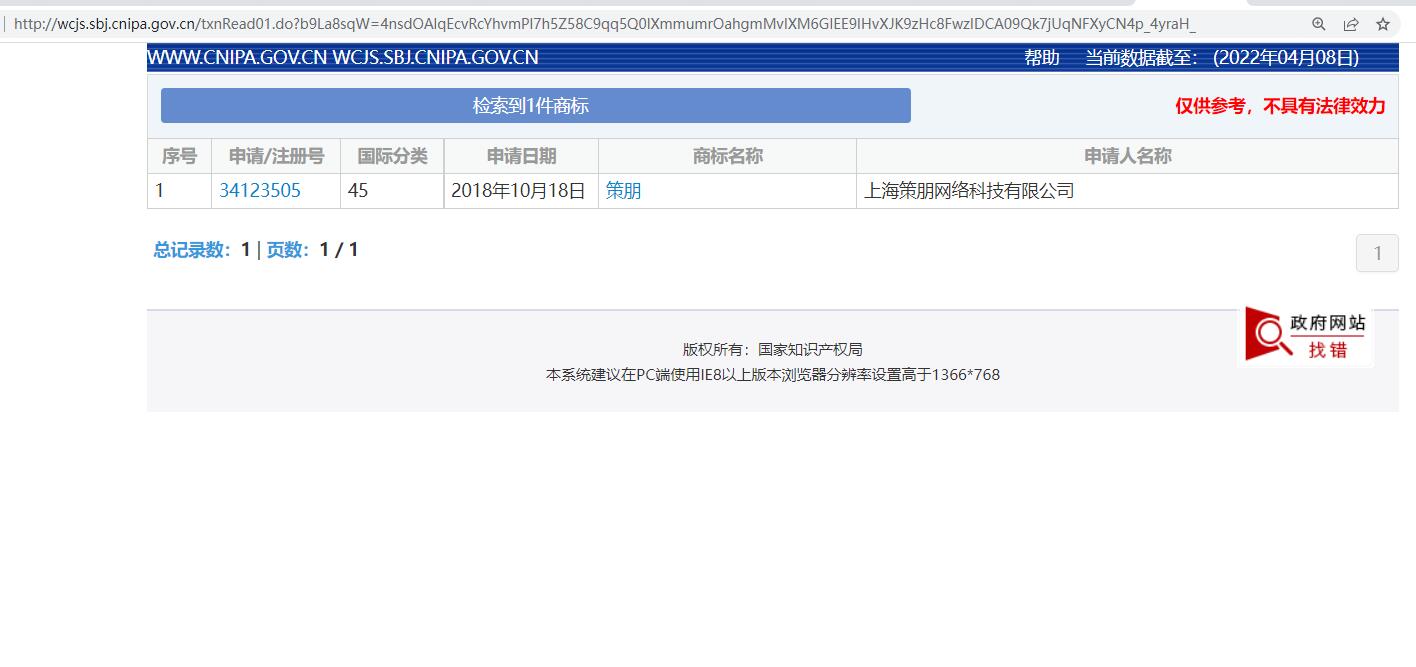Bookmark this page via the star icon
Screen dimensions: 1416x667
pyautogui.click(x=1384, y=23)
